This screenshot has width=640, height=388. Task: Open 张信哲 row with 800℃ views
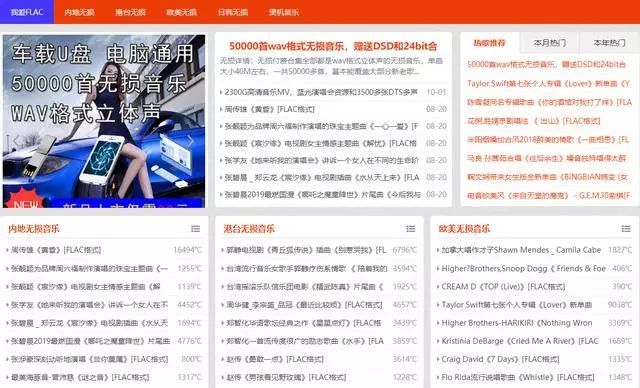click(x=89, y=359)
